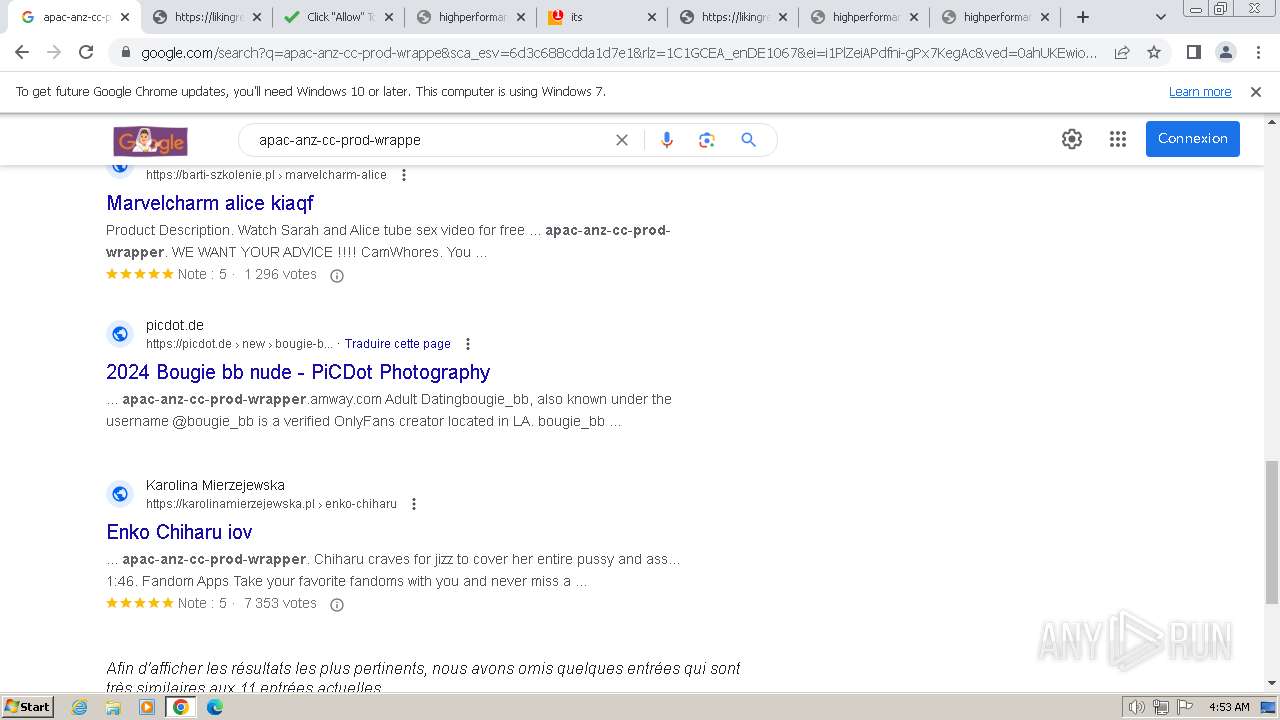Open File Explorer from taskbar
The image size is (1280, 720).
(x=113, y=707)
